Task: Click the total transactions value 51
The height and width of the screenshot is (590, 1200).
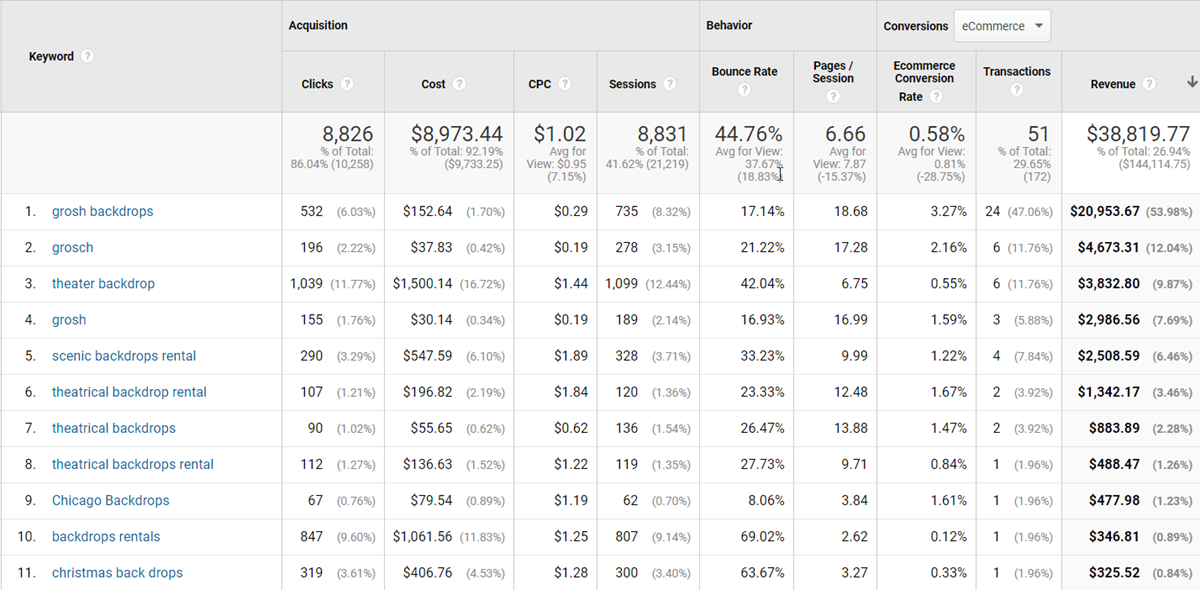Action: click(x=1039, y=134)
